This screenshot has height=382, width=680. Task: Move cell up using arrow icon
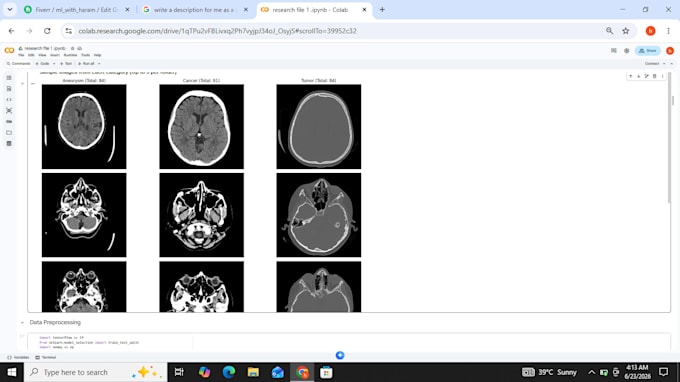631,76
